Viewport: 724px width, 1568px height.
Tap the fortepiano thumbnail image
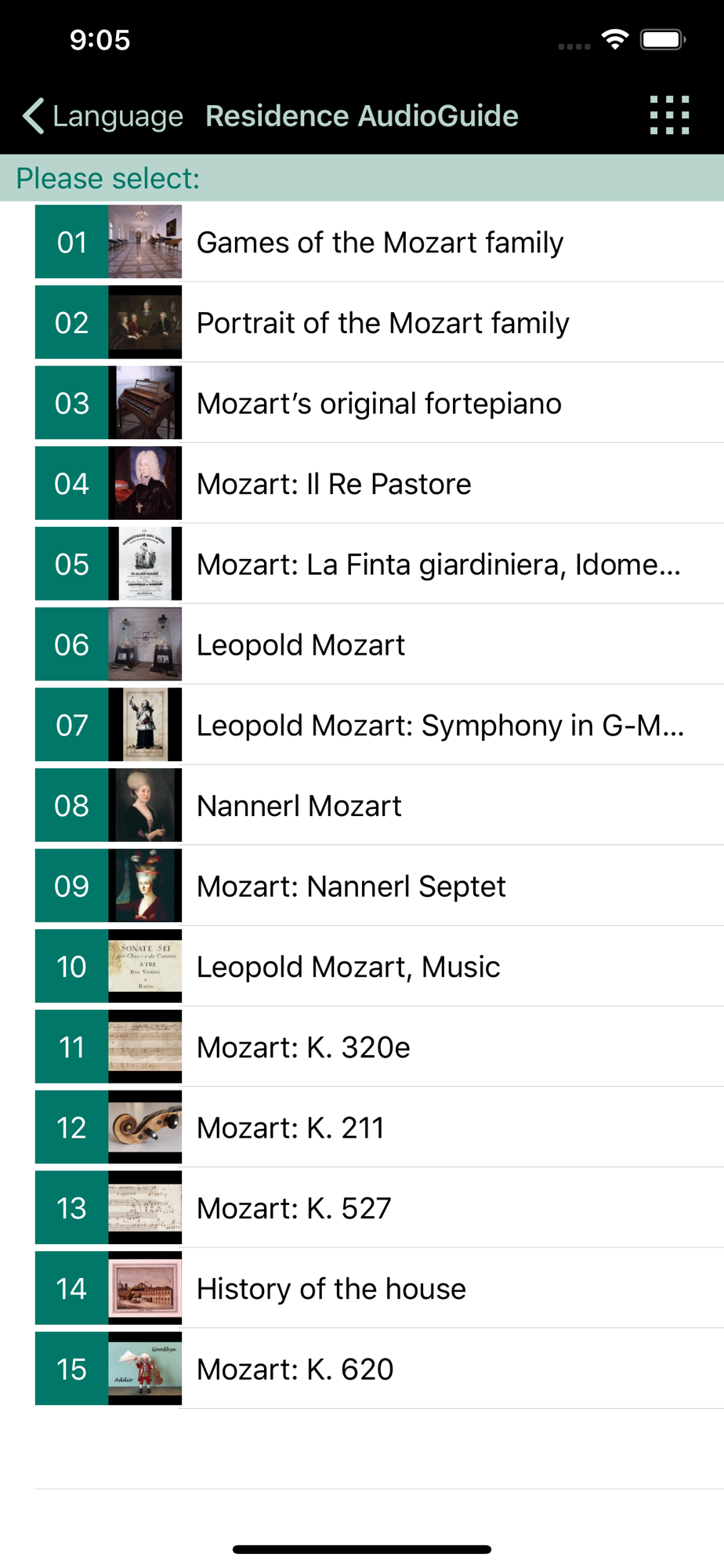tap(145, 403)
